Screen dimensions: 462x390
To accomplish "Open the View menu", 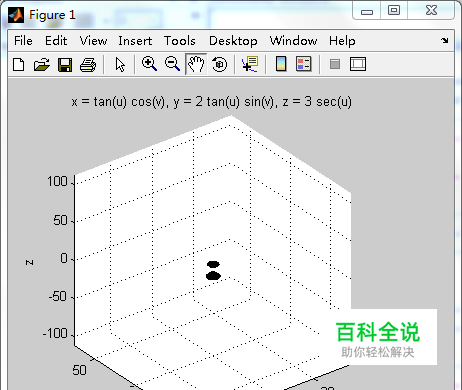I will (x=93, y=41).
